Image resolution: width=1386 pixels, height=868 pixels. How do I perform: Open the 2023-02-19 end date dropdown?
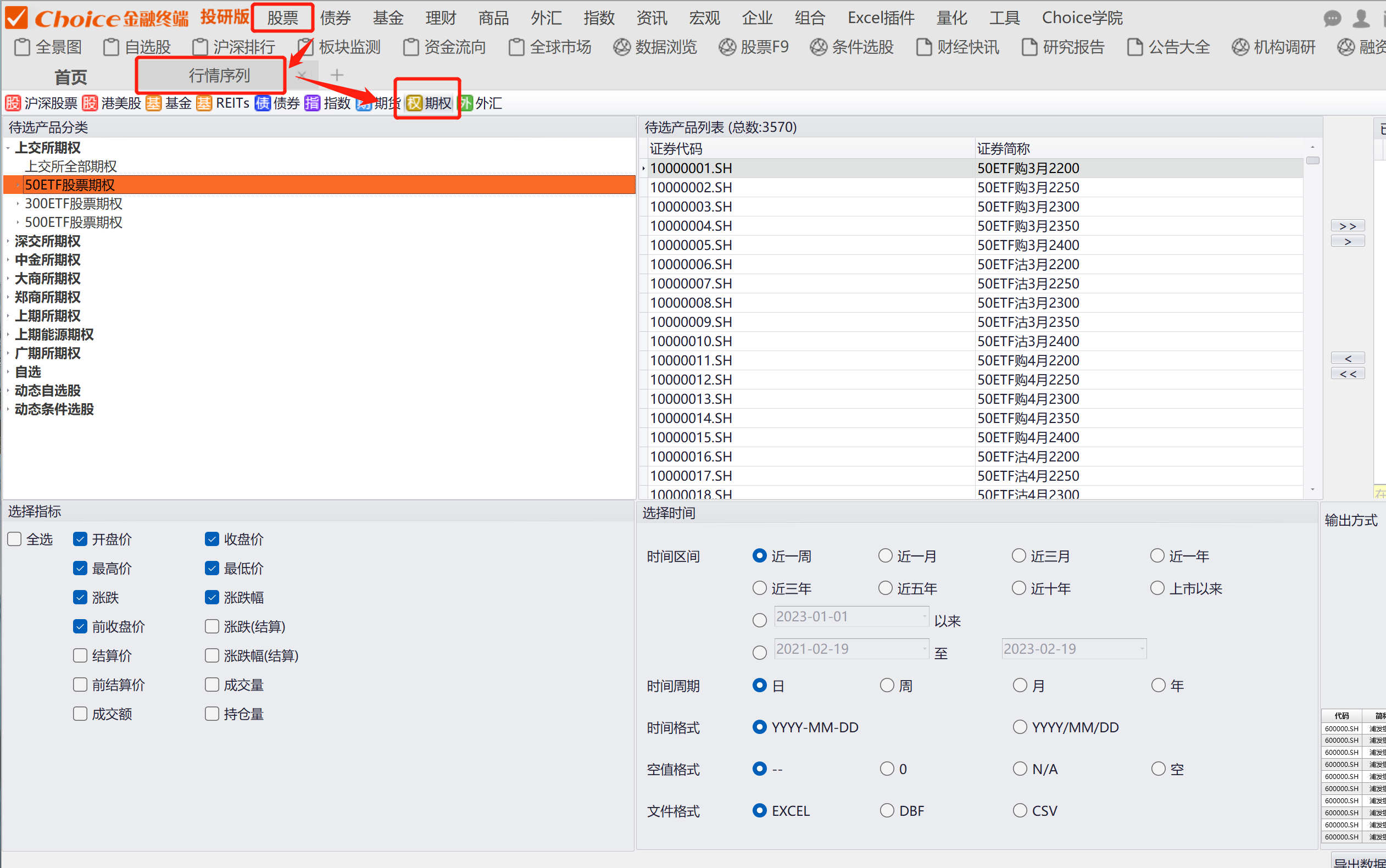tap(1142, 649)
